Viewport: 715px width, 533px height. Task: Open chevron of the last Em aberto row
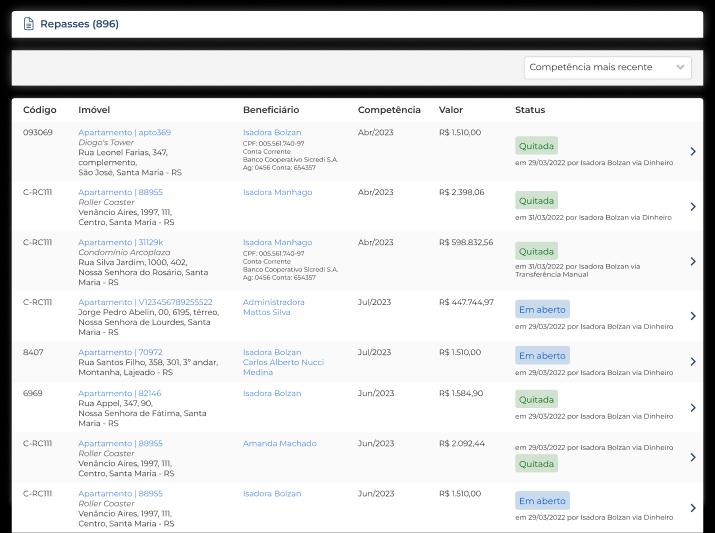pos(693,508)
